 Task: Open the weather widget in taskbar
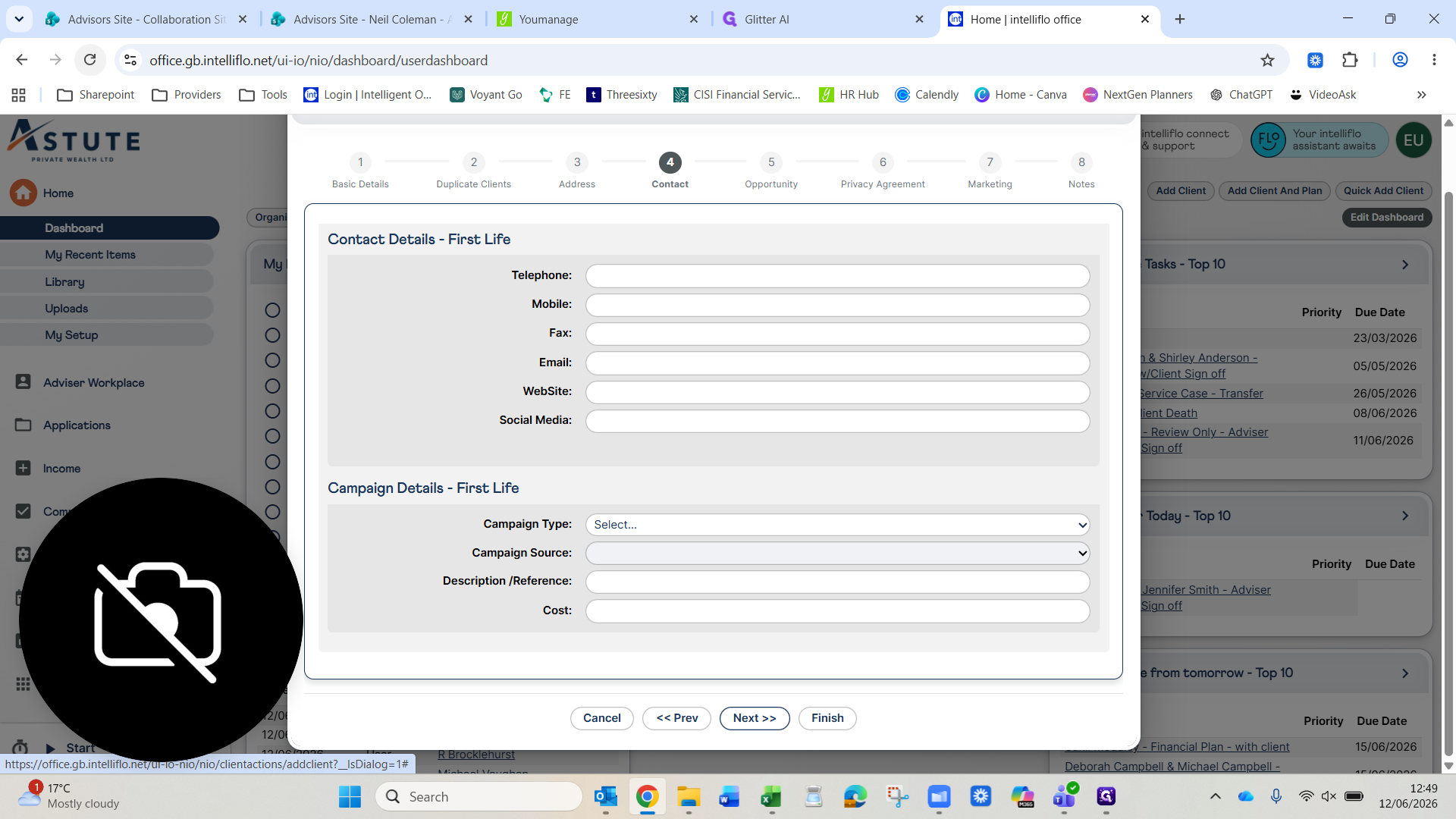[70, 796]
